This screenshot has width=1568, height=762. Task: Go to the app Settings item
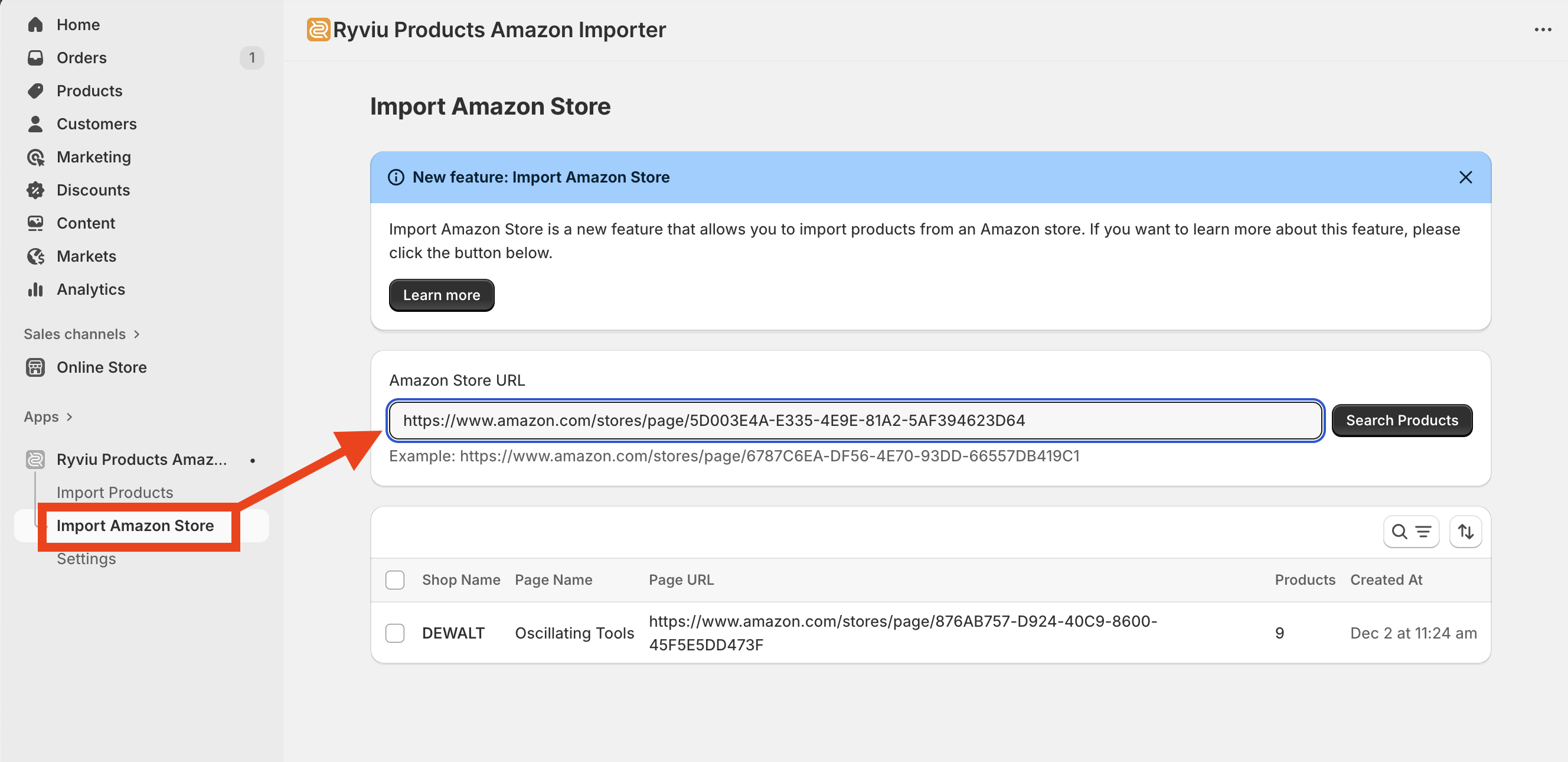86,559
